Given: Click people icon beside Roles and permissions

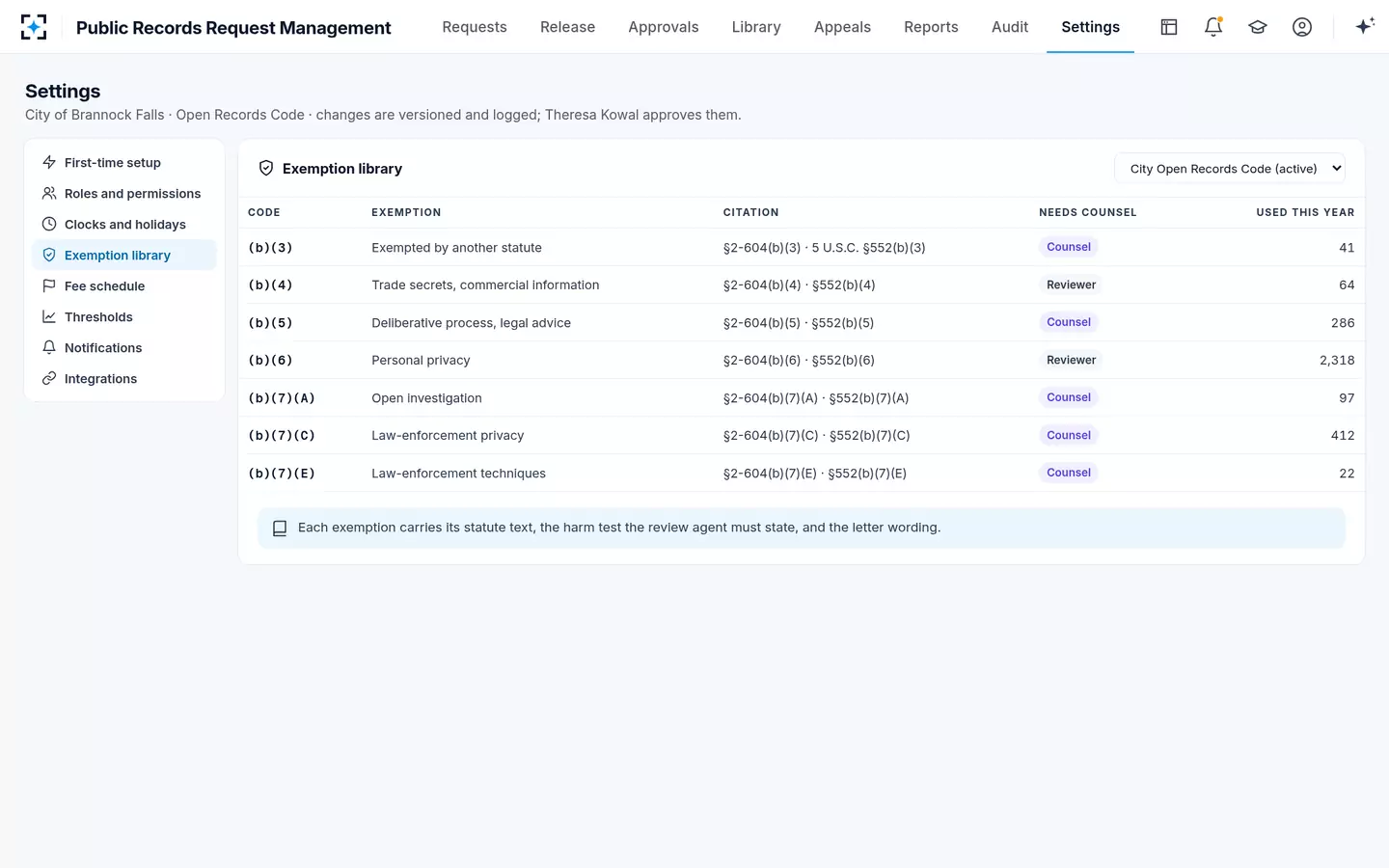Looking at the screenshot, I should [49, 193].
